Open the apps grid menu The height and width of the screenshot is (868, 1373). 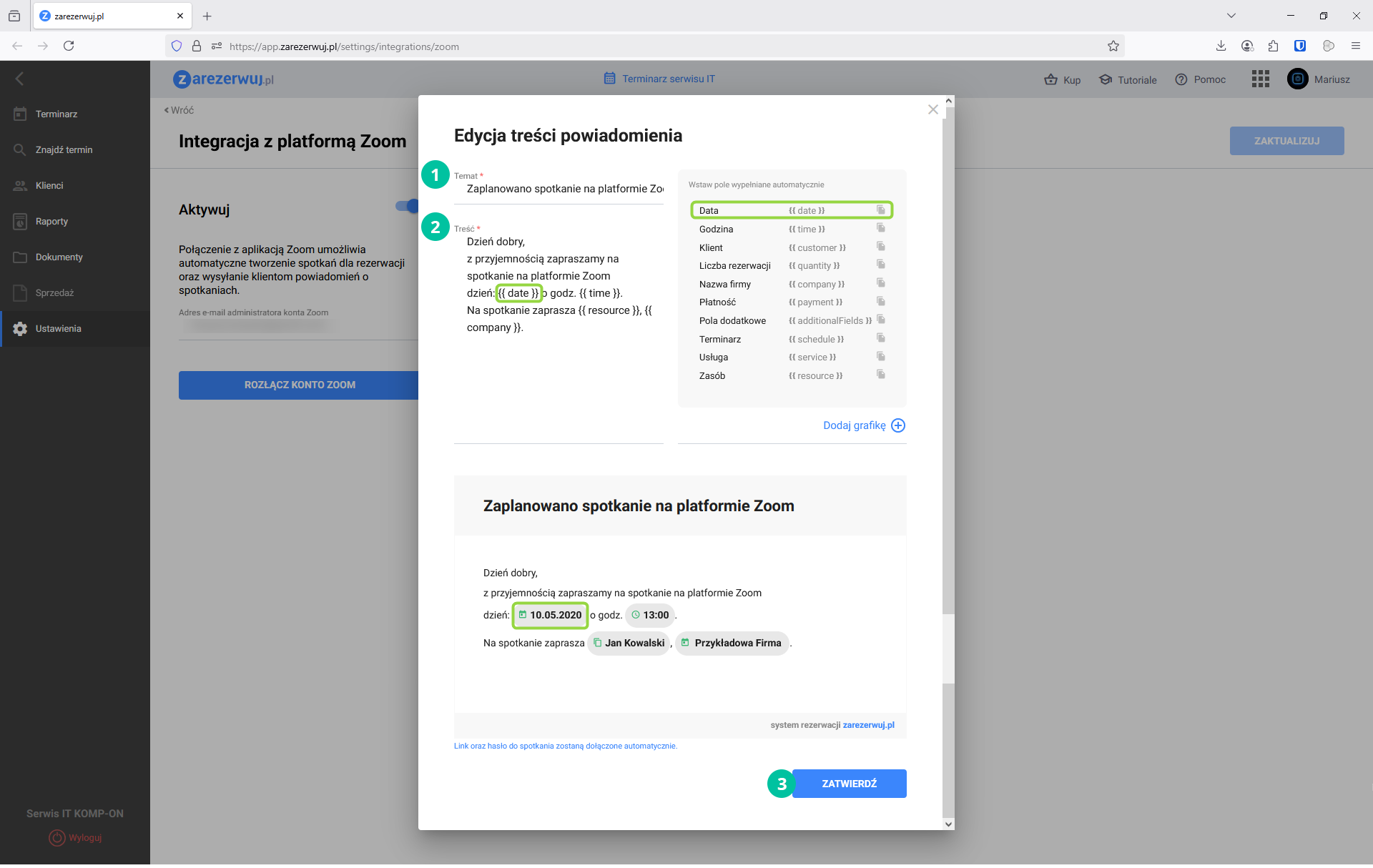click(x=1260, y=79)
